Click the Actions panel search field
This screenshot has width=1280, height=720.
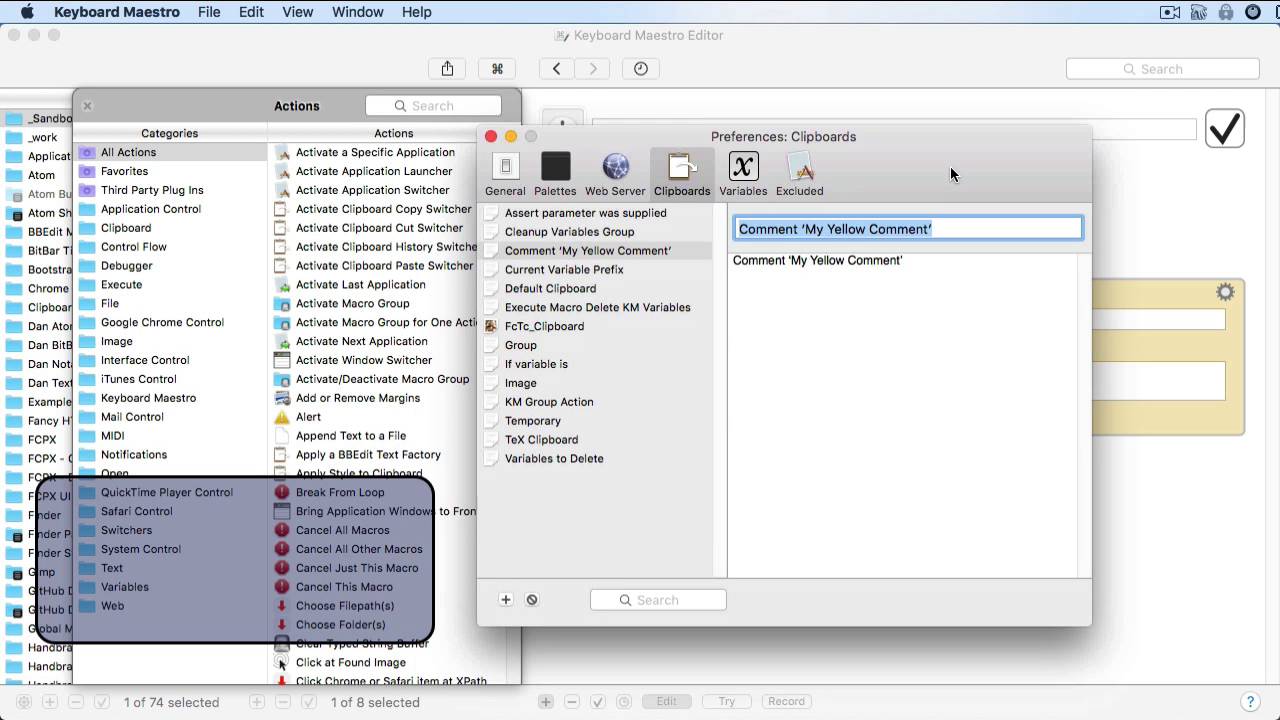pyautogui.click(x=433, y=106)
